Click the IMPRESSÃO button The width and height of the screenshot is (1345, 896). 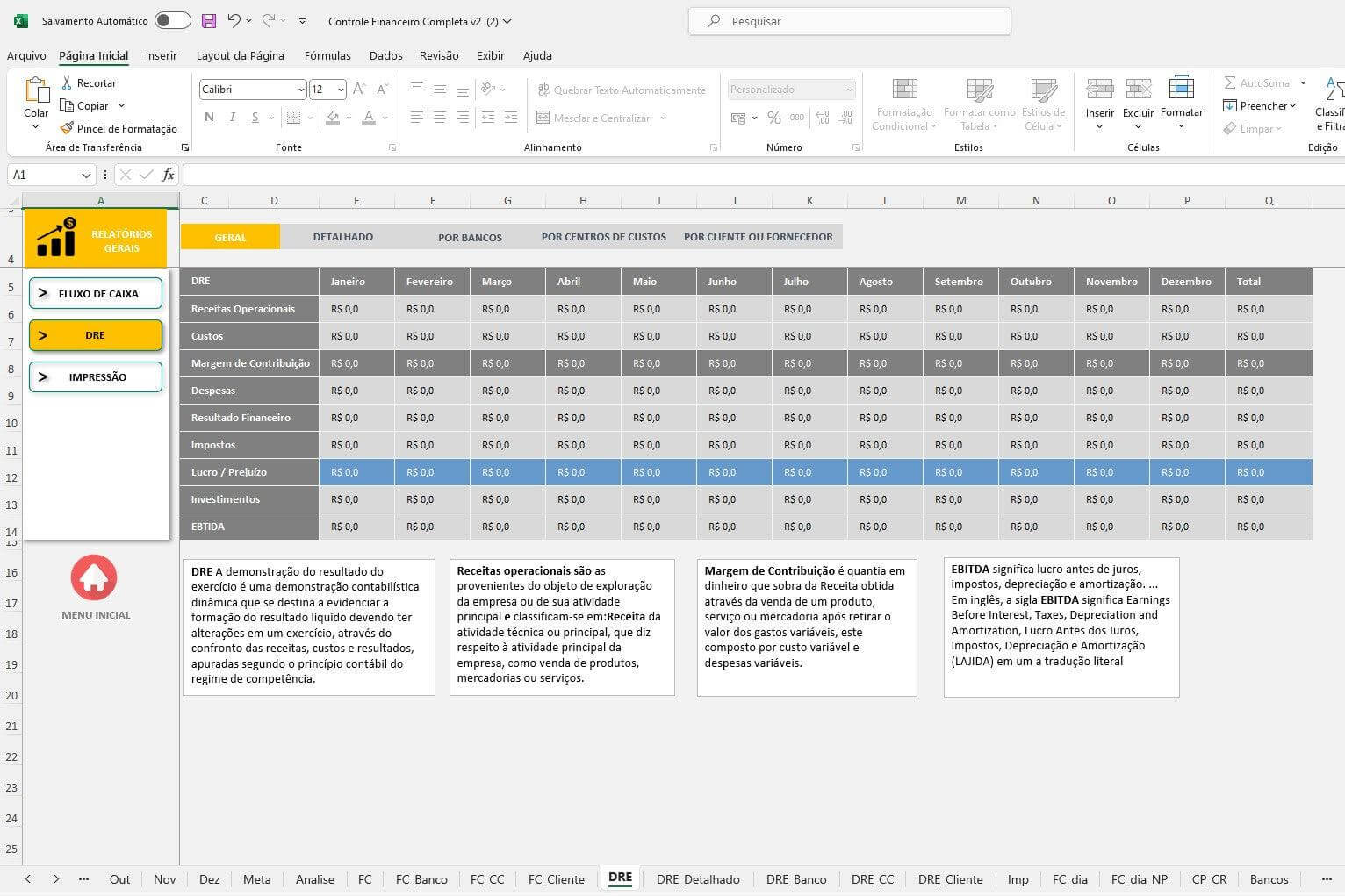point(96,376)
